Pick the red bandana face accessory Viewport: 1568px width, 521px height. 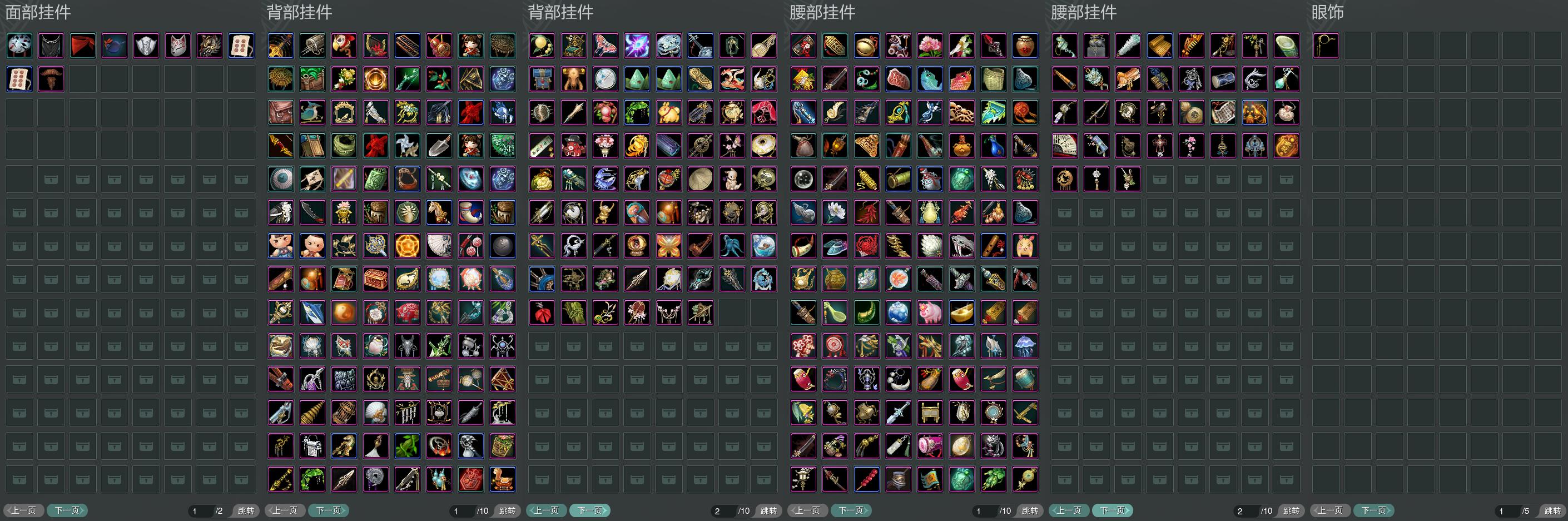tap(83, 46)
